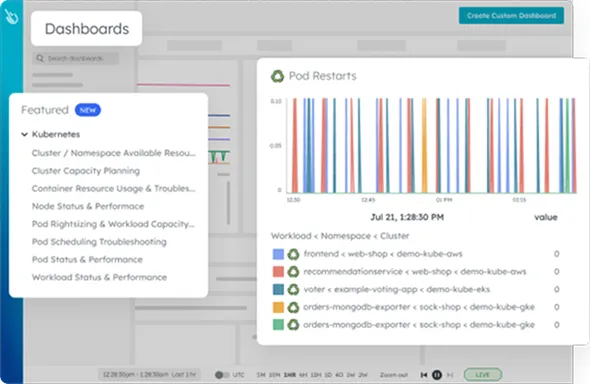Click the orange orders-mongodb-exporter recycle icon
Screen dimensions: 590x384
click(x=293, y=307)
